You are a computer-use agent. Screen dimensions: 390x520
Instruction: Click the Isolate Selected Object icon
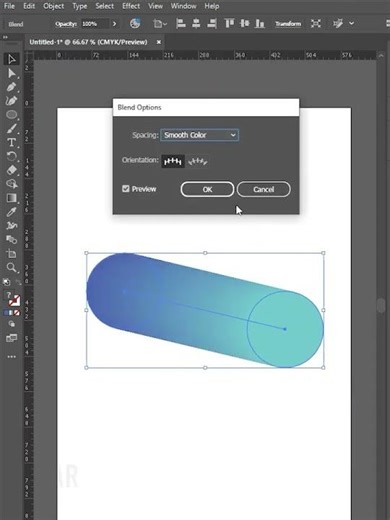coord(316,23)
